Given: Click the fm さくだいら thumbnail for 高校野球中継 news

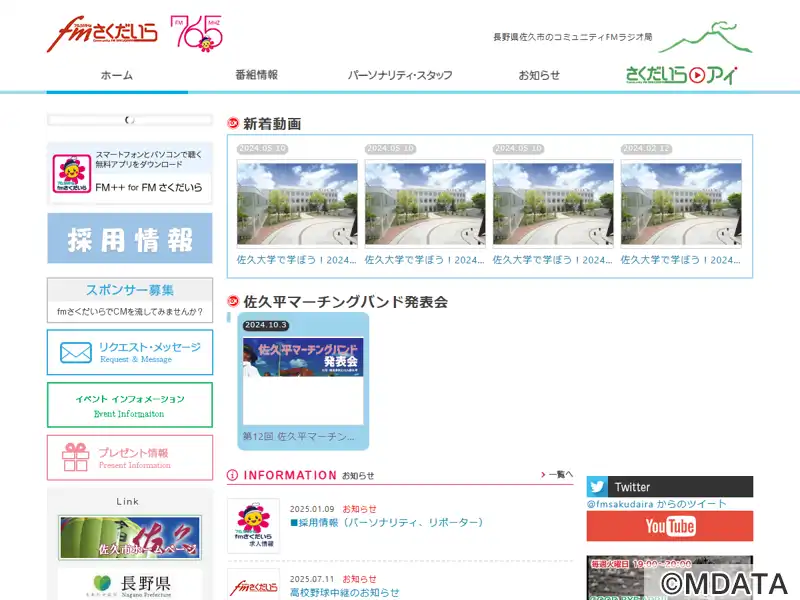Looking at the screenshot, I should [x=254, y=586].
